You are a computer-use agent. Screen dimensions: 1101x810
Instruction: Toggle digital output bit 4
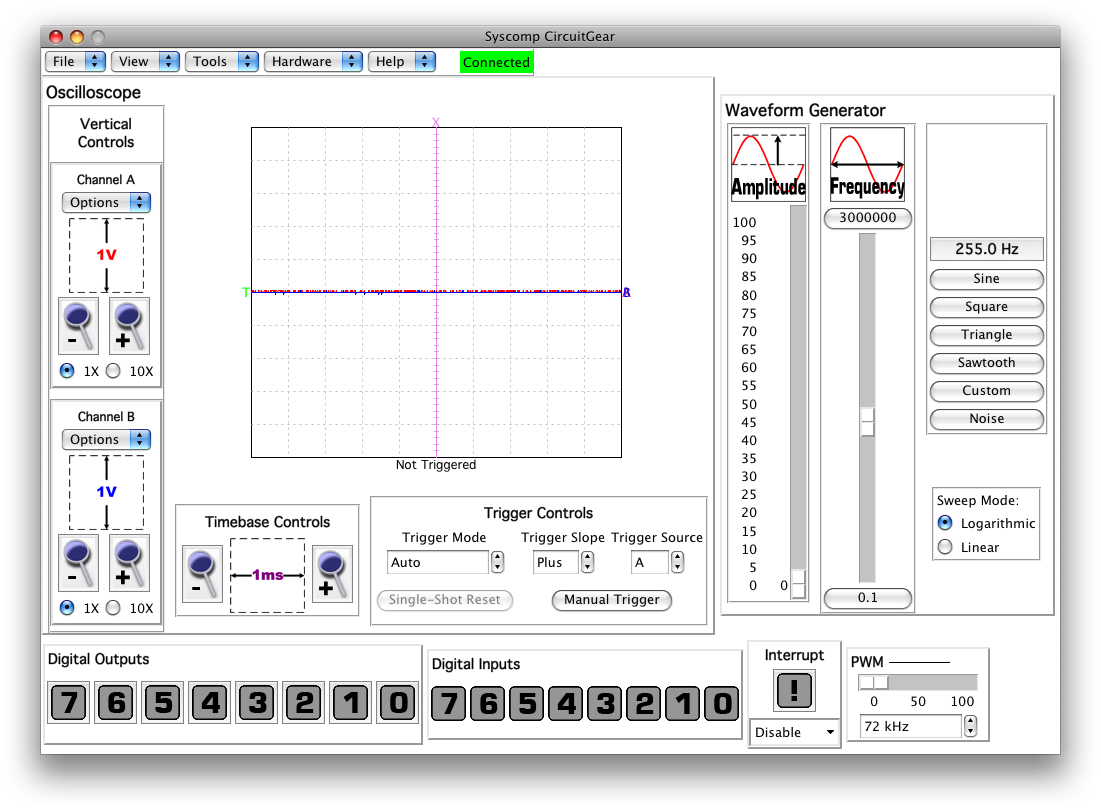tap(210, 702)
